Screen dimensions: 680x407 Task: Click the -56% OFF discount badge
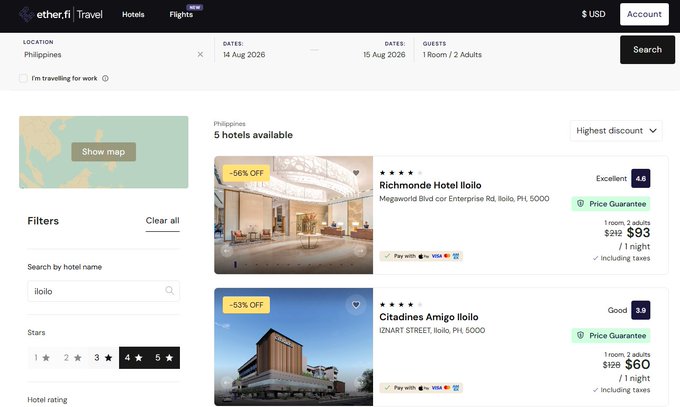pos(246,173)
